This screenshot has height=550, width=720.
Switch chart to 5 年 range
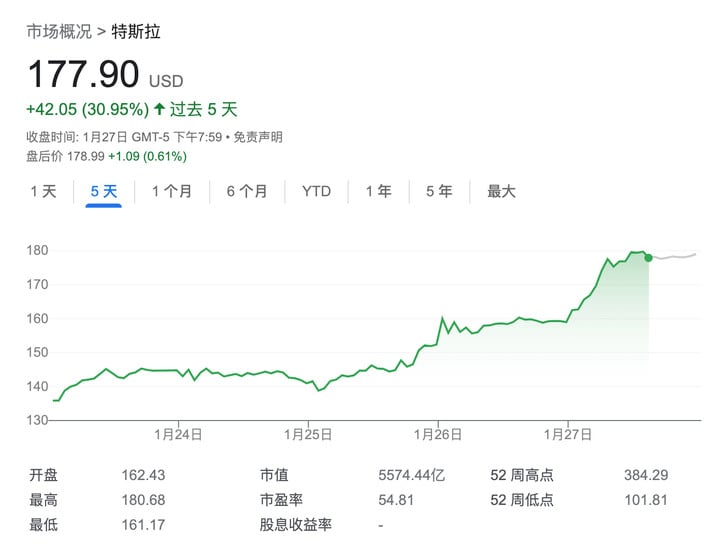point(439,191)
